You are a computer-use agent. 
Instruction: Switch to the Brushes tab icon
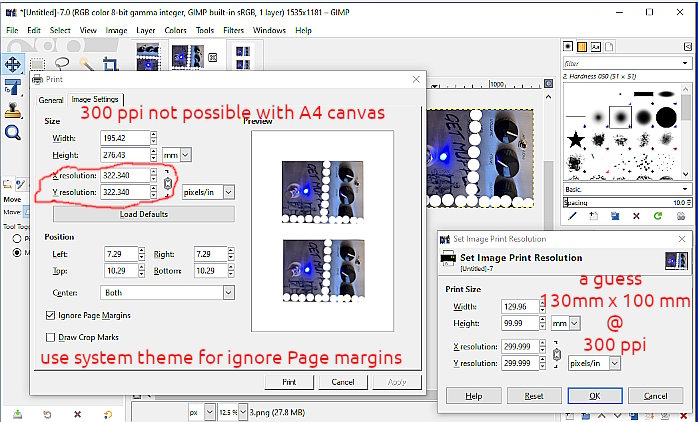[568, 46]
